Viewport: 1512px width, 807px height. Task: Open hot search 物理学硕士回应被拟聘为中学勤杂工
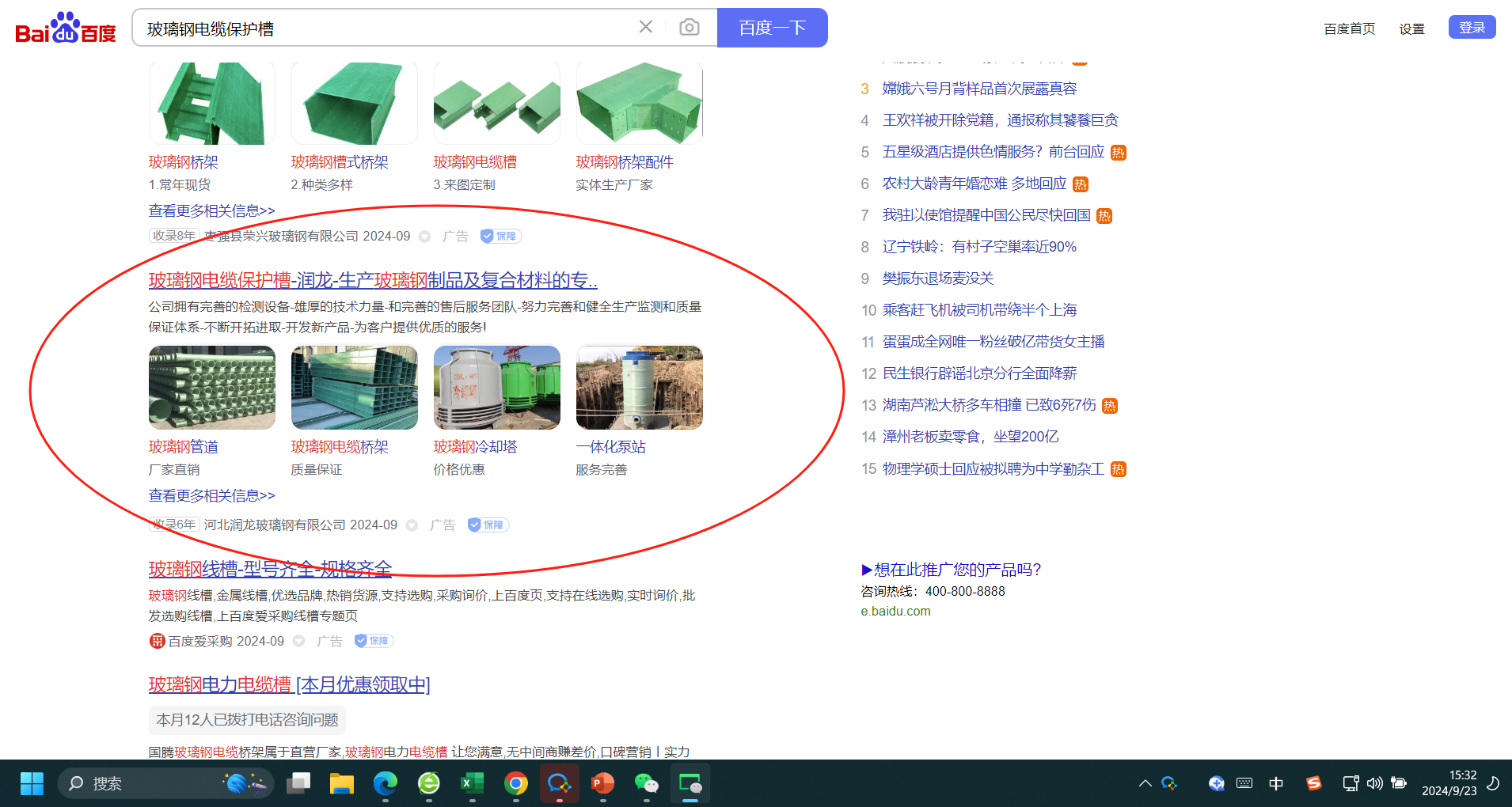993,469
